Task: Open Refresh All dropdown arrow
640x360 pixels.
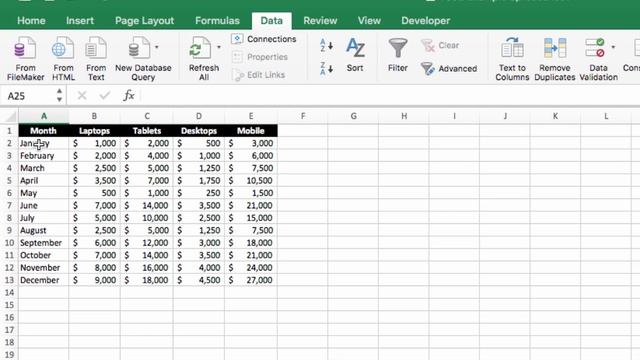Action: click(219, 47)
